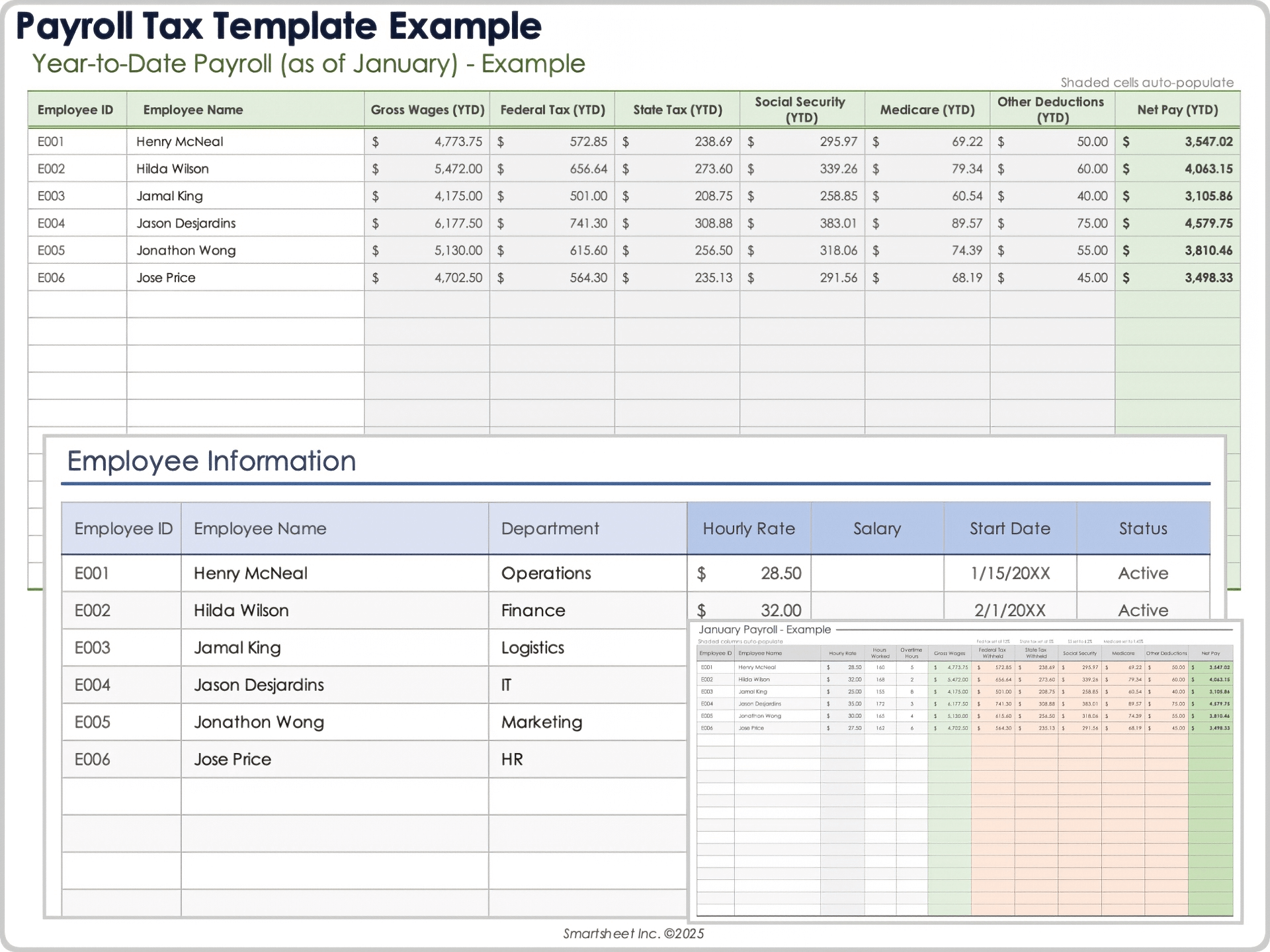
Task: Click the Employee ID cell E001
Action: click(x=52, y=141)
